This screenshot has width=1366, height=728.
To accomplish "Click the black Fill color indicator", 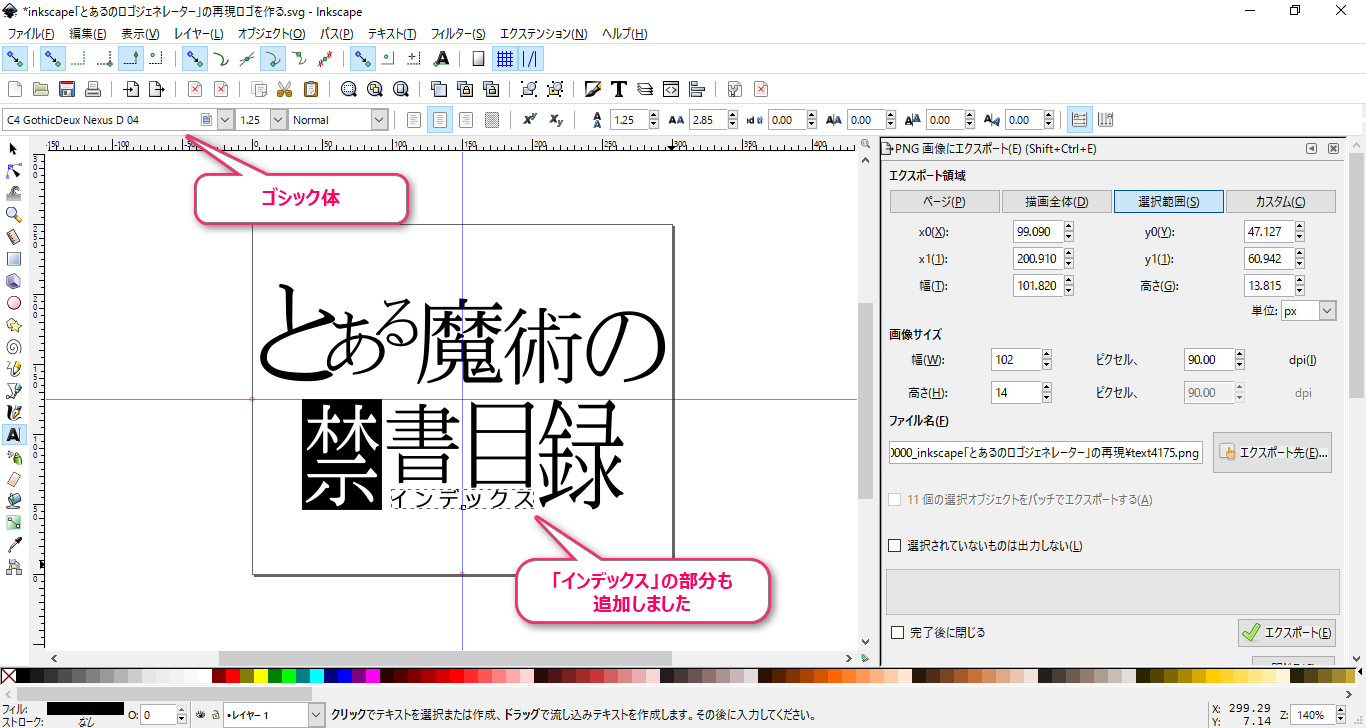I will click(85, 708).
